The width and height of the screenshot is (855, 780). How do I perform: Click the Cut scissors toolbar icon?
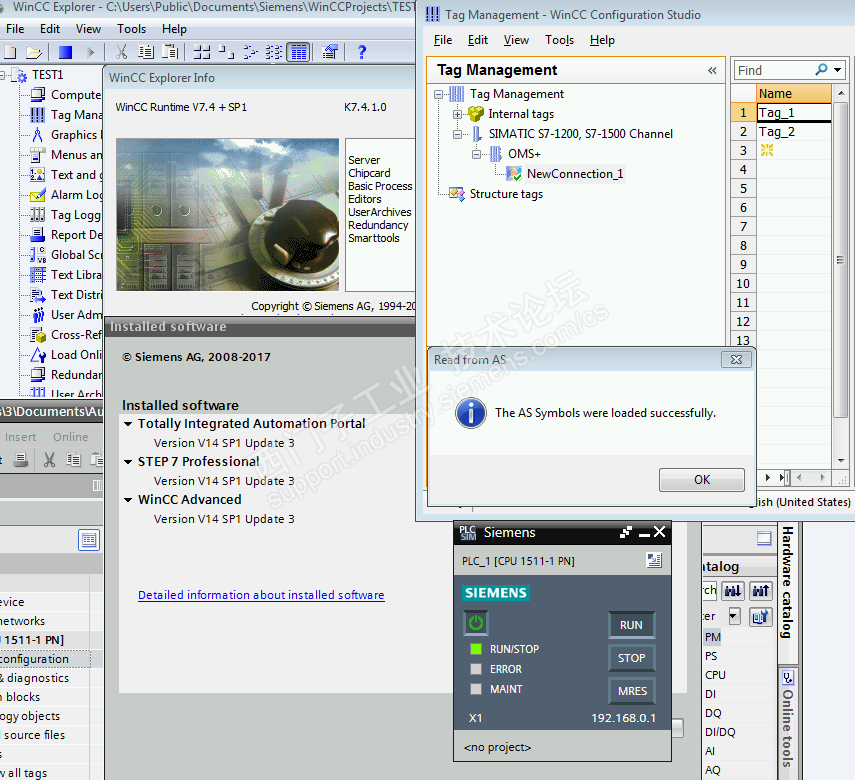121,52
